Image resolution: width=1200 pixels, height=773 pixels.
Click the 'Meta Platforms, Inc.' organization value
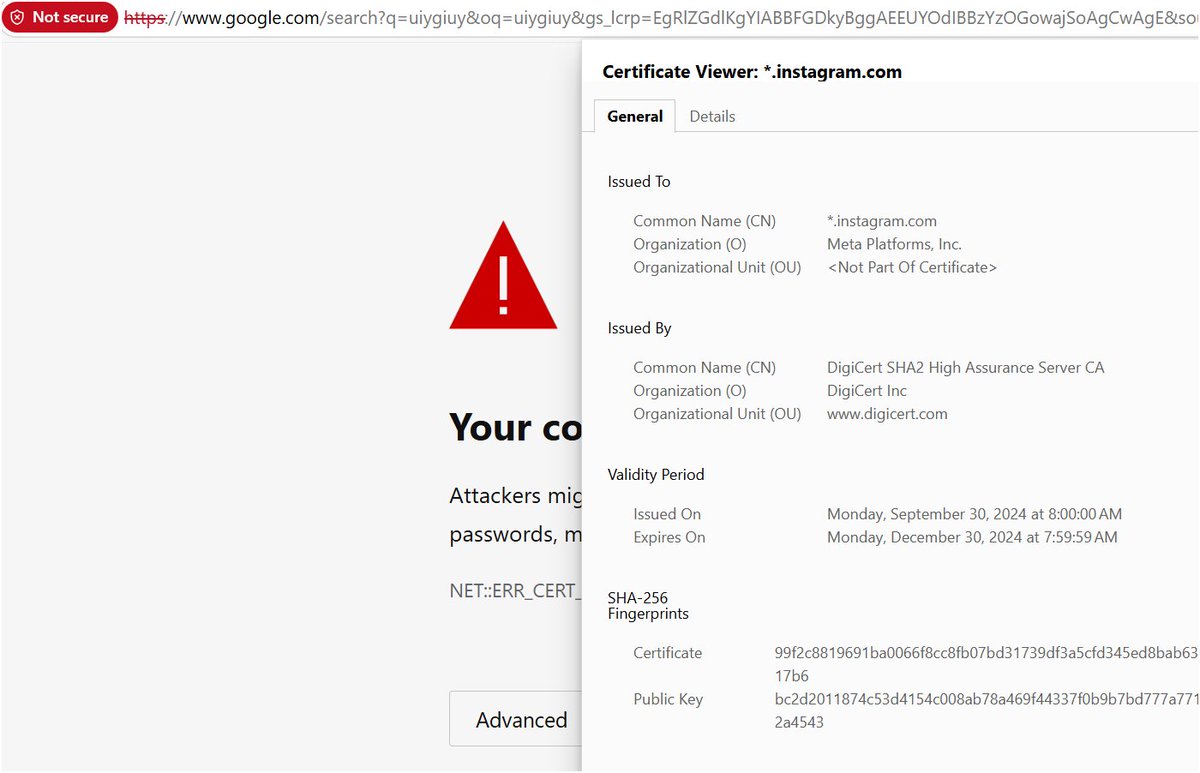(x=894, y=244)
